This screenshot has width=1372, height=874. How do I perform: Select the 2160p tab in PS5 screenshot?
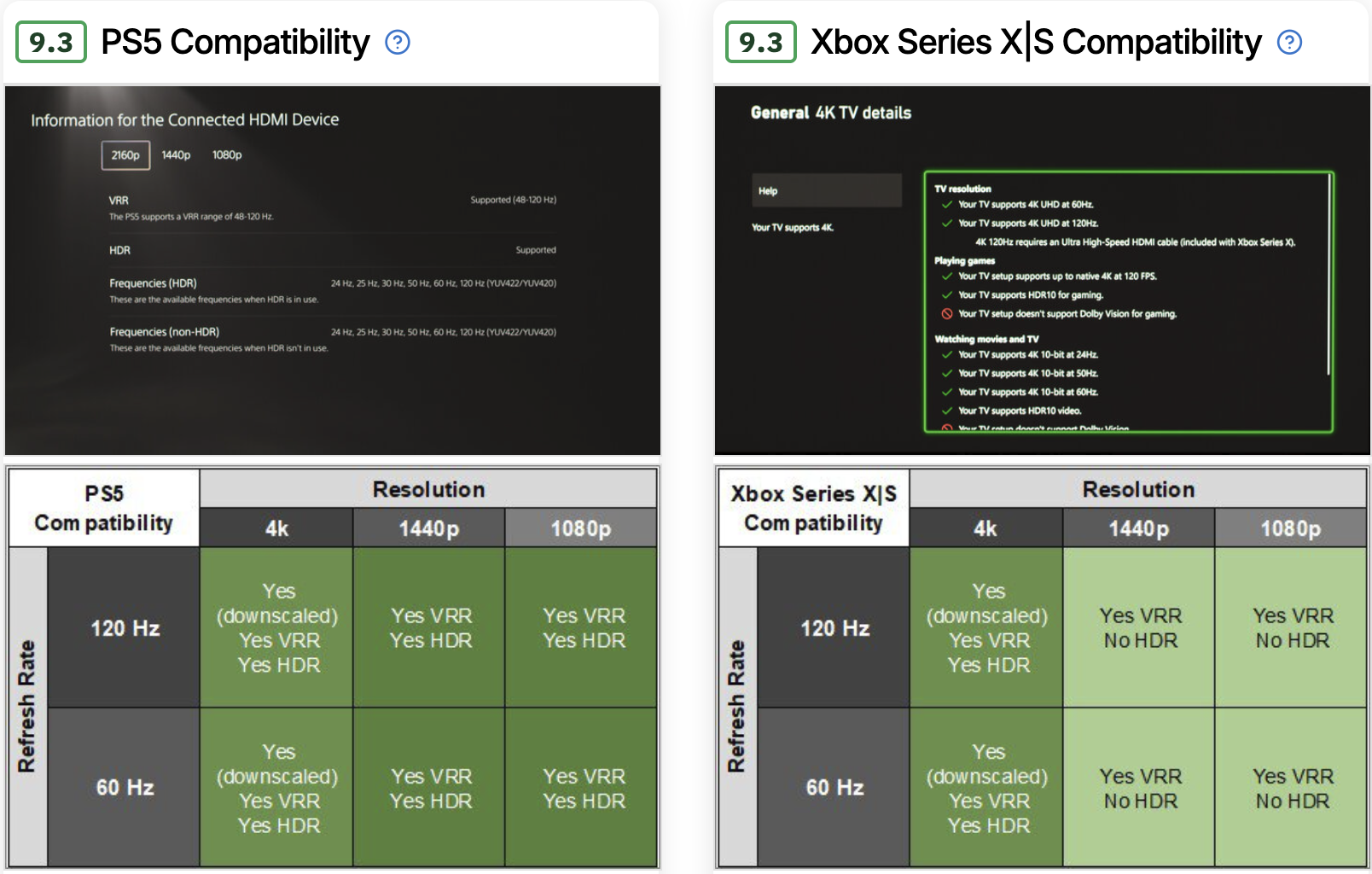(125, 155)
